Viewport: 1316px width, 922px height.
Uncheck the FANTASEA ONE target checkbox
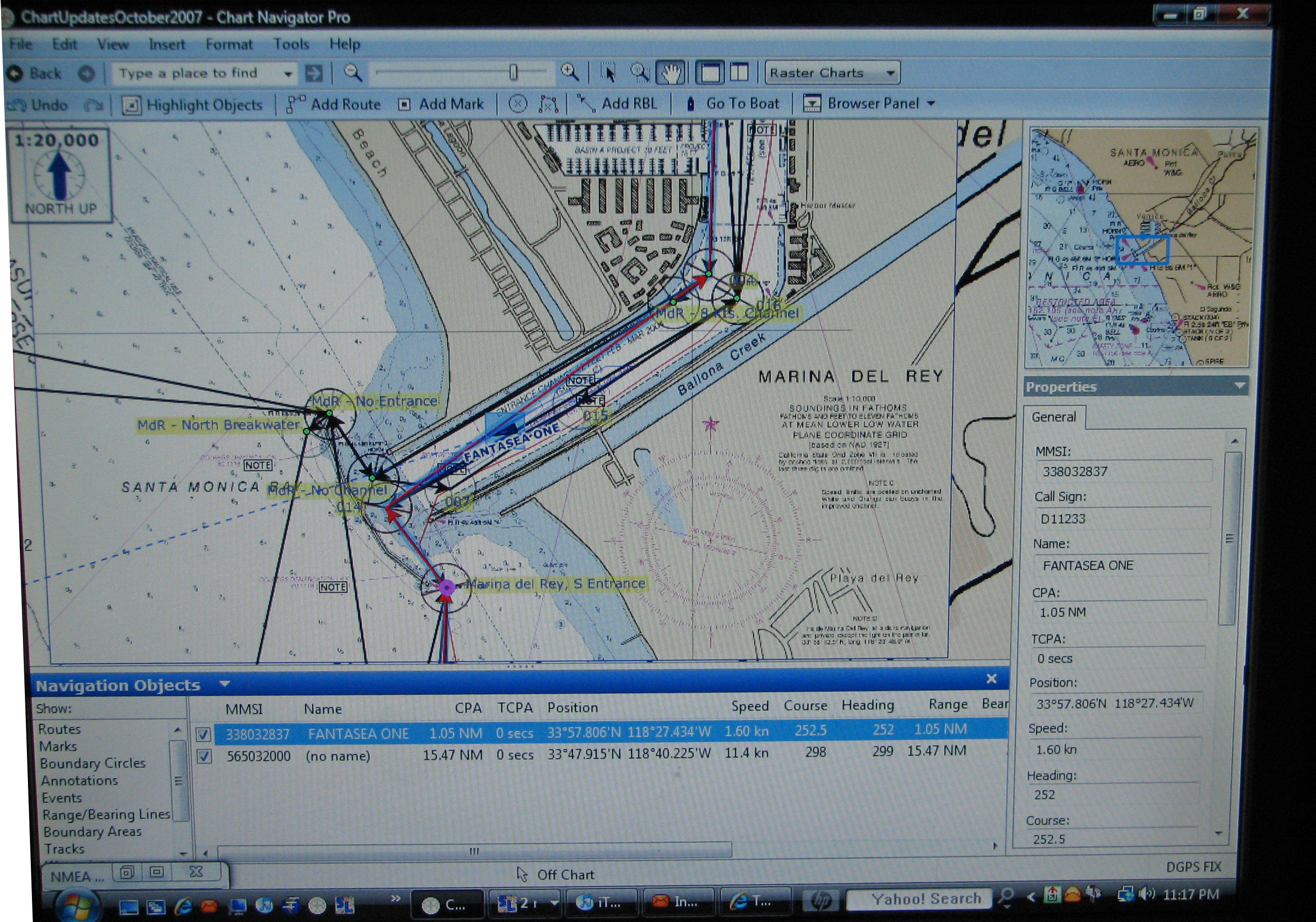(204, 735)
